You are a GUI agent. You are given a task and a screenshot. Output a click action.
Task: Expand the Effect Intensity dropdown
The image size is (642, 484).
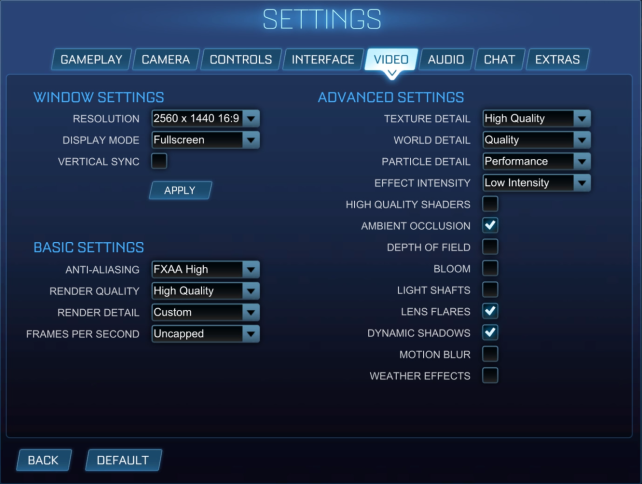pos(536,183)
